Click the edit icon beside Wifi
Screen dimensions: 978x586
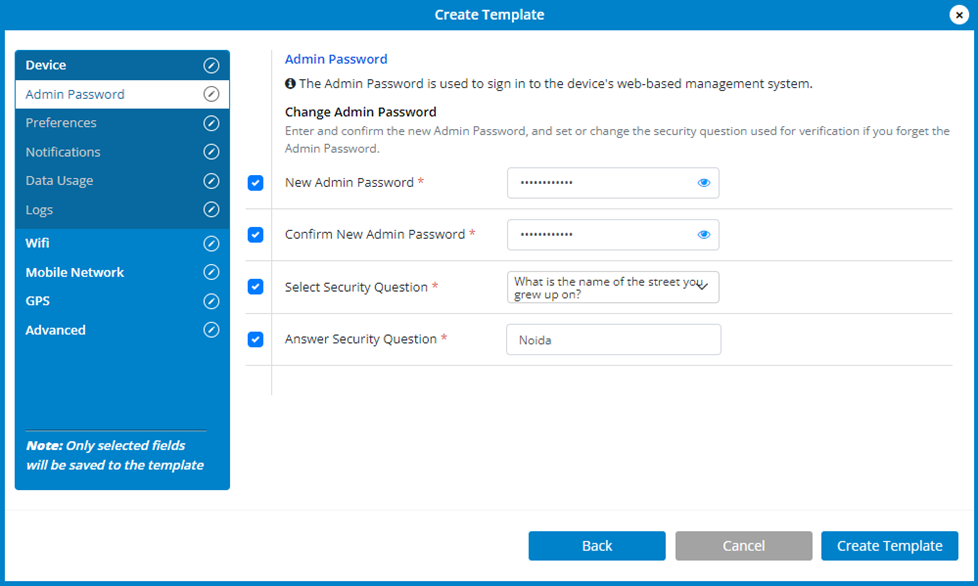pyautogui.click(x=211, y=243)
